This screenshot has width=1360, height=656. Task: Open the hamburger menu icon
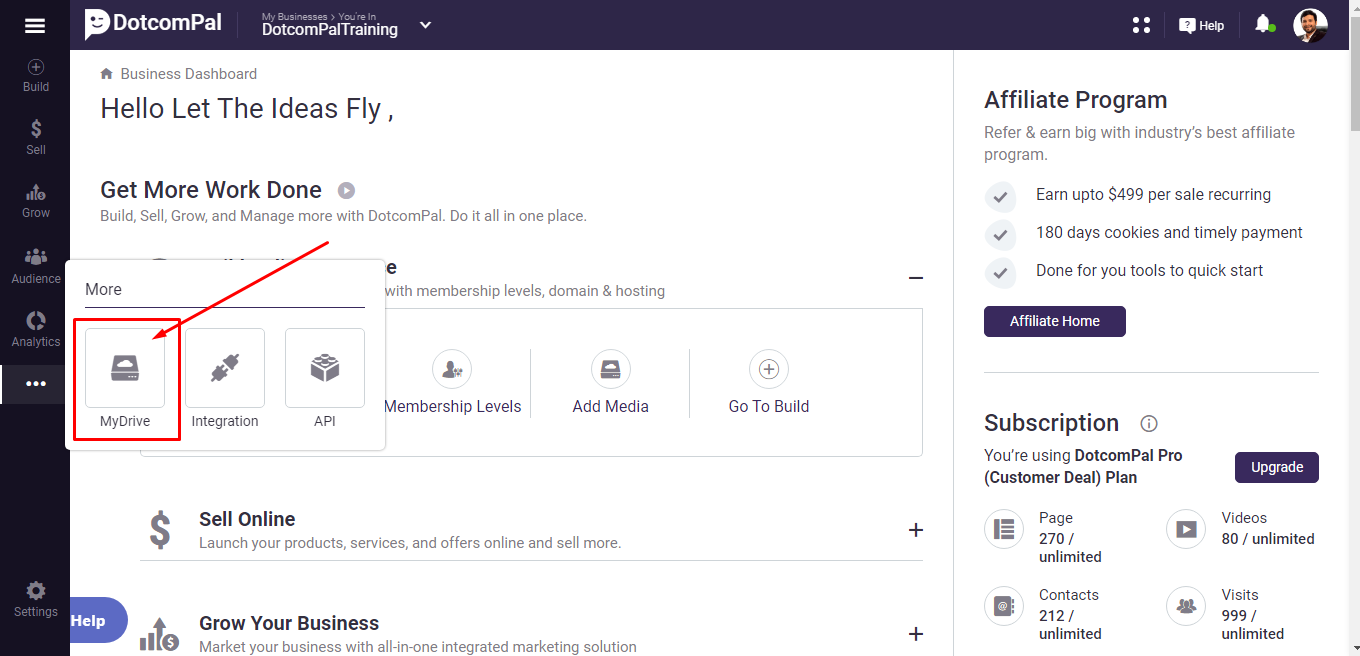click(35, 26)
